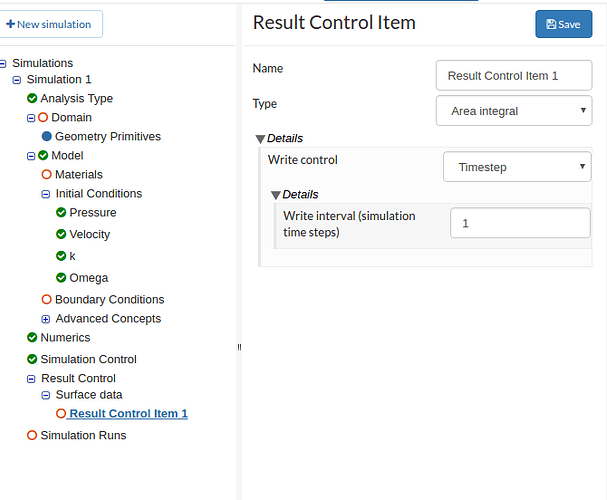
Task: Expand the Advanced Concepts node
Action: [46, 319]
